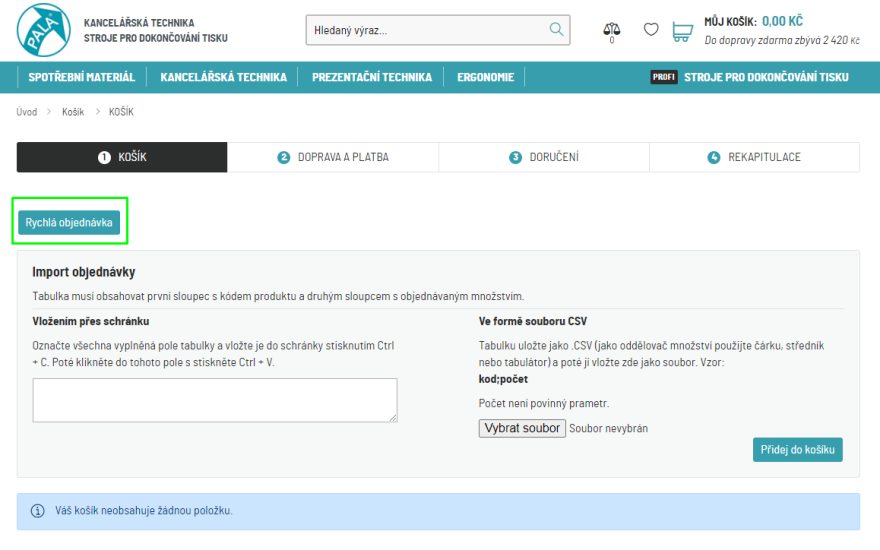Click the PROFI badge icon

(x=664, y=77)
